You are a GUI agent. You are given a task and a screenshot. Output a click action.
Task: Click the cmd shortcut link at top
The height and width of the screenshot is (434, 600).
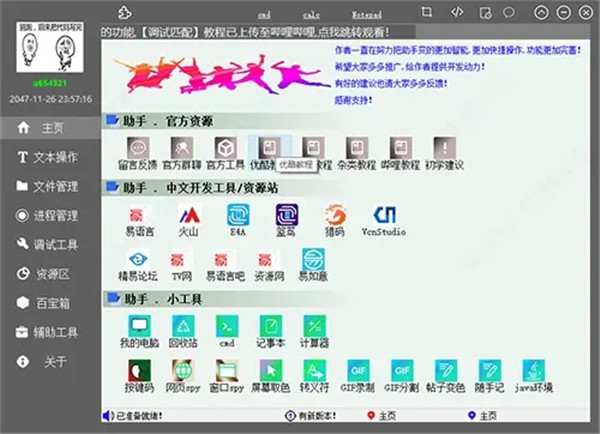click(x=264, y=15)
